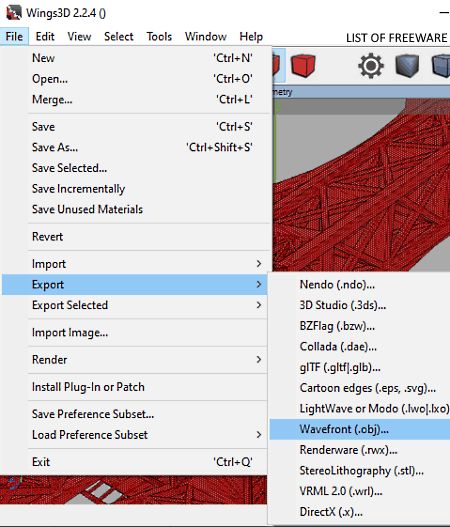Open the Window menu
The image size is (450, 527).
point(205,36)
